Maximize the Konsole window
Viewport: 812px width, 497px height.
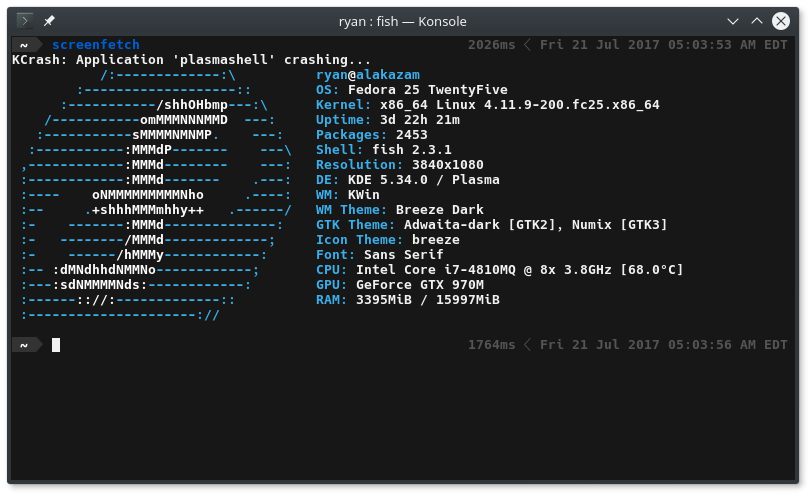(757, 20)
